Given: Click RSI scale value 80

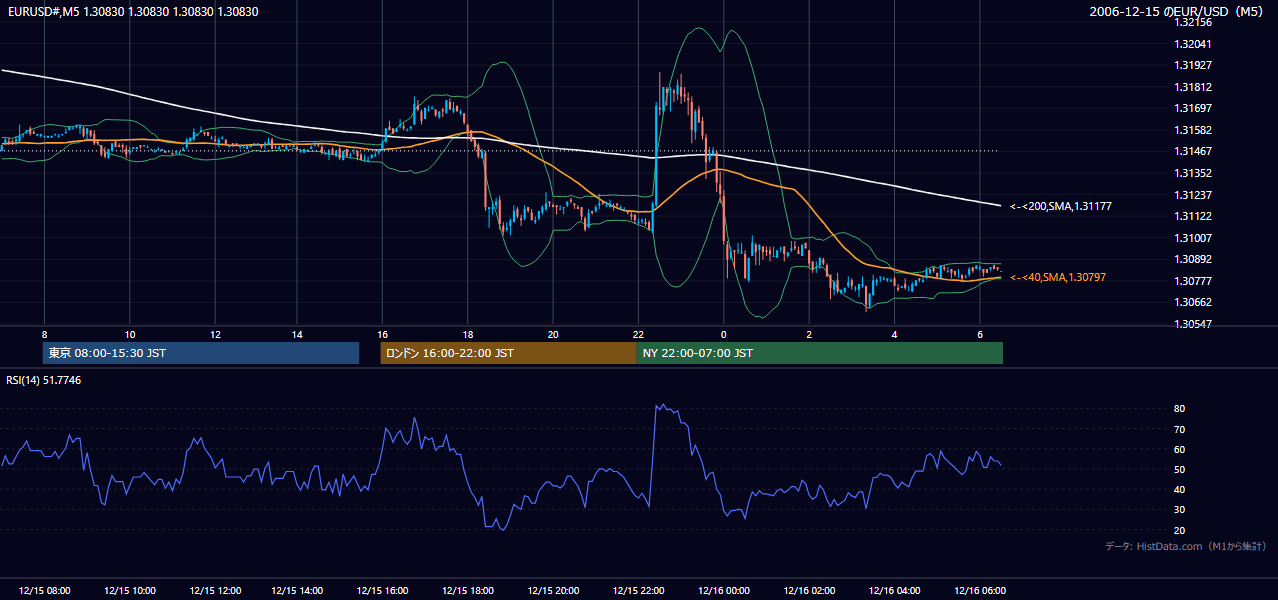Looking at the screenshot, I should pos(1180,409).
